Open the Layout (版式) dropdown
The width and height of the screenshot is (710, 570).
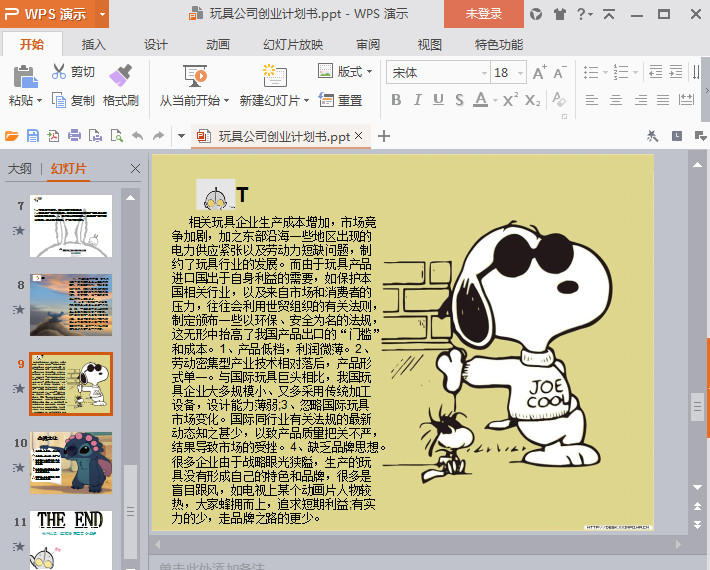click(342, 71)
